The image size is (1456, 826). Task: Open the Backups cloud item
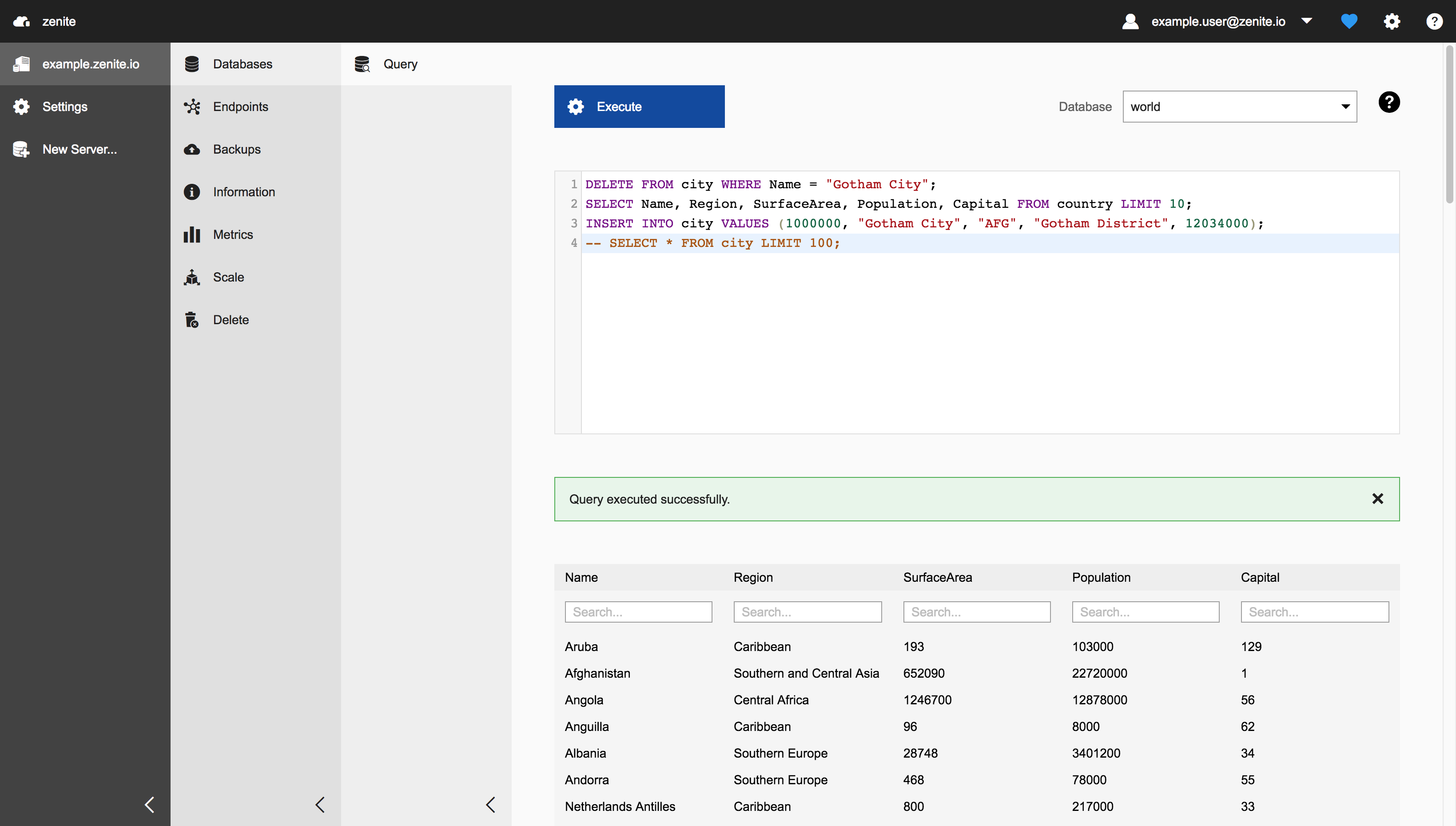pyautogui.click(x=237, y=149)
